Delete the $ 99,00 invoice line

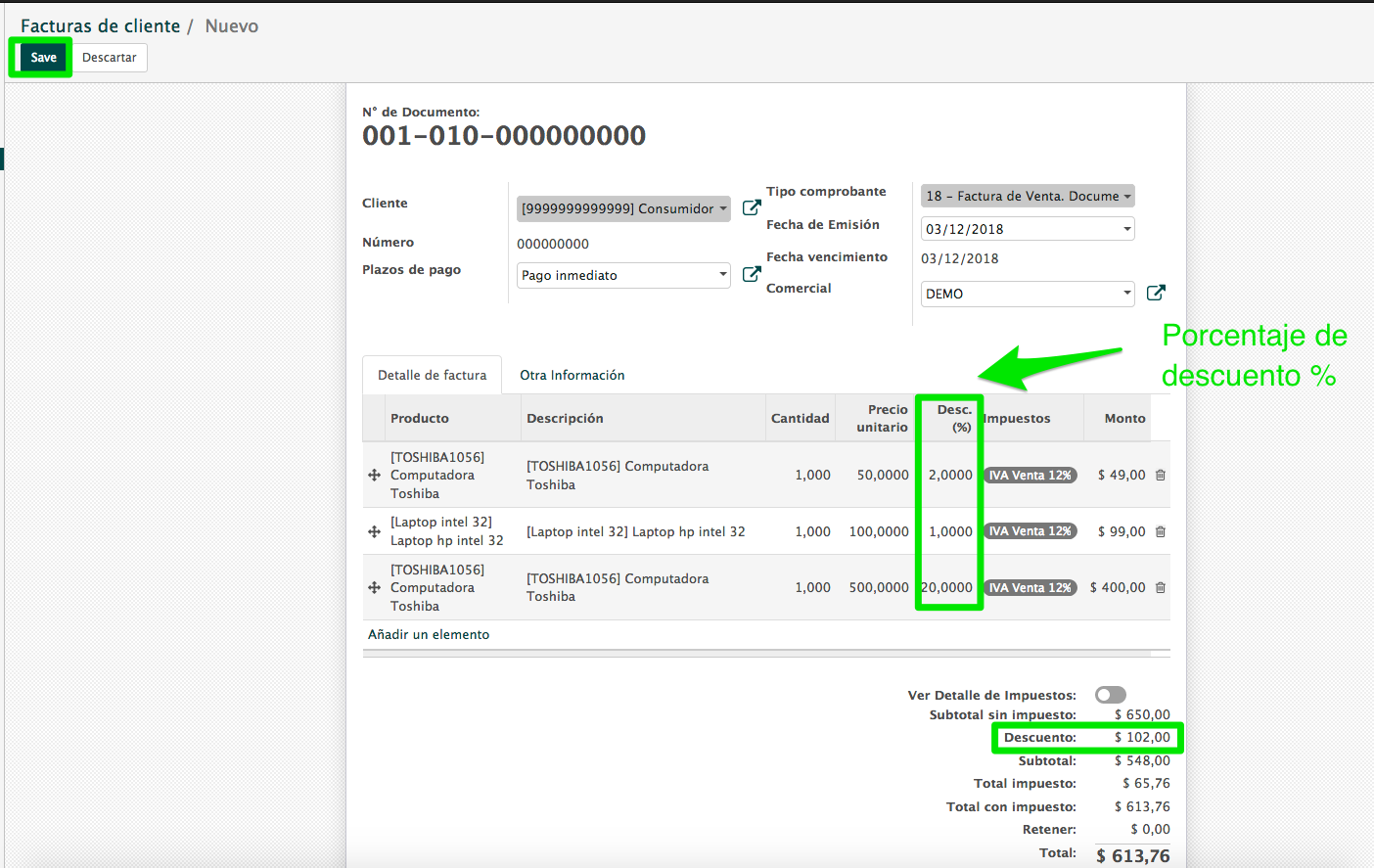tap(1161, 531)
